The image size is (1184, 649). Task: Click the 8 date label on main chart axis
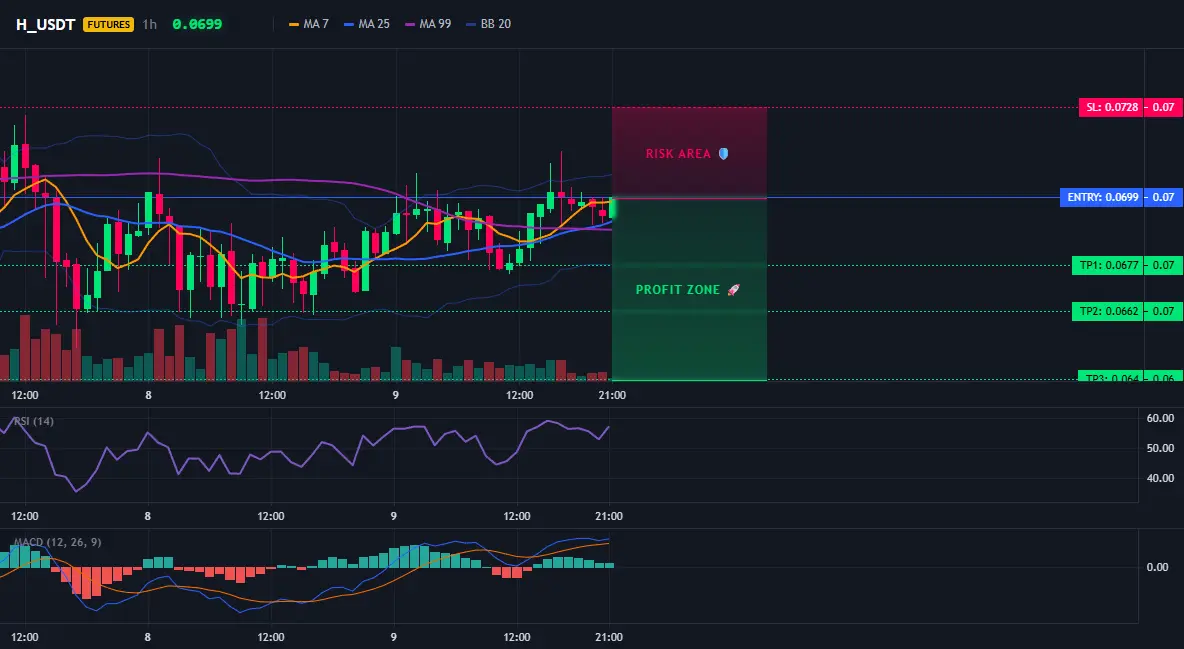click(x=148, y=395)
